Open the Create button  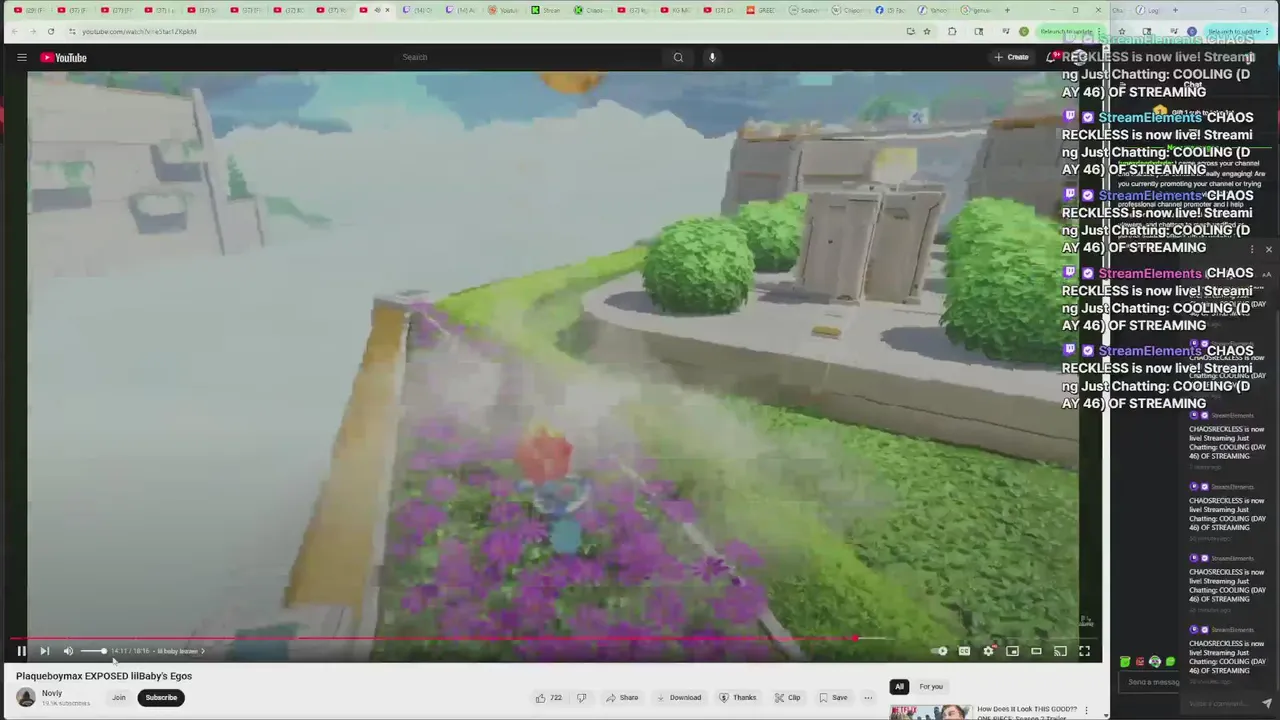point(1011,57)
